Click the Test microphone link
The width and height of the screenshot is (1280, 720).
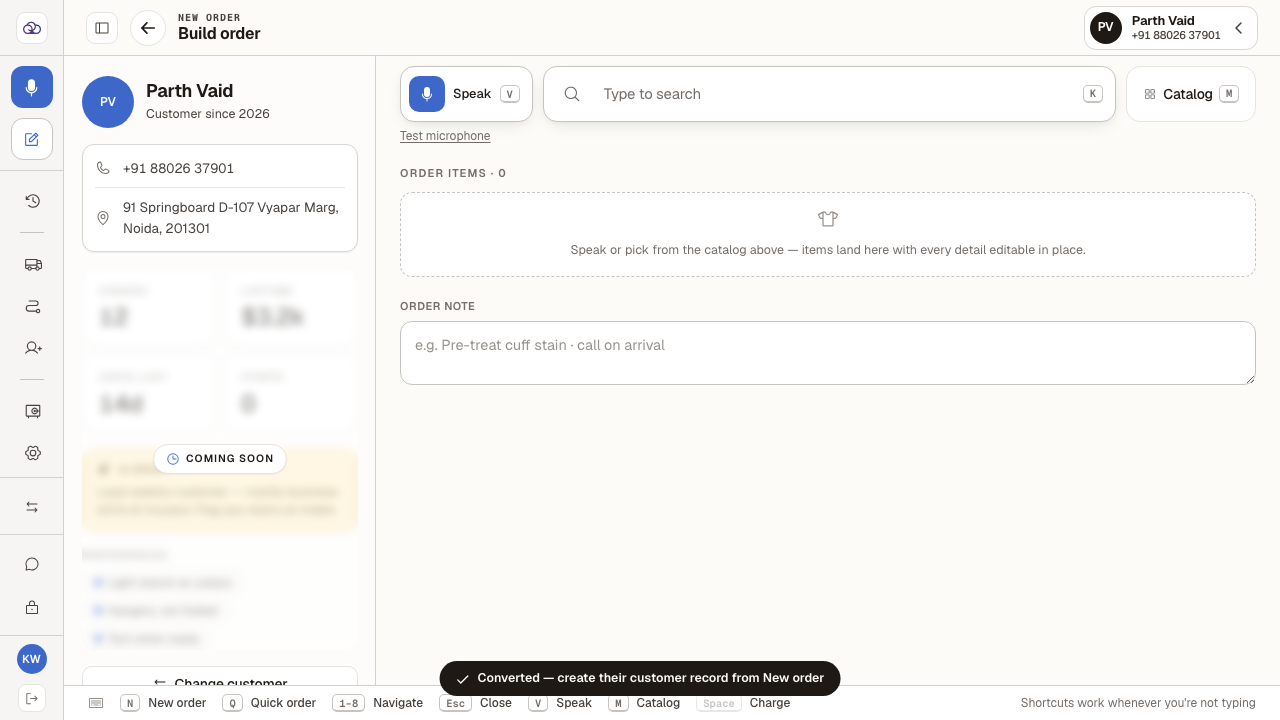pyautogui.click(x=445, y=136)
